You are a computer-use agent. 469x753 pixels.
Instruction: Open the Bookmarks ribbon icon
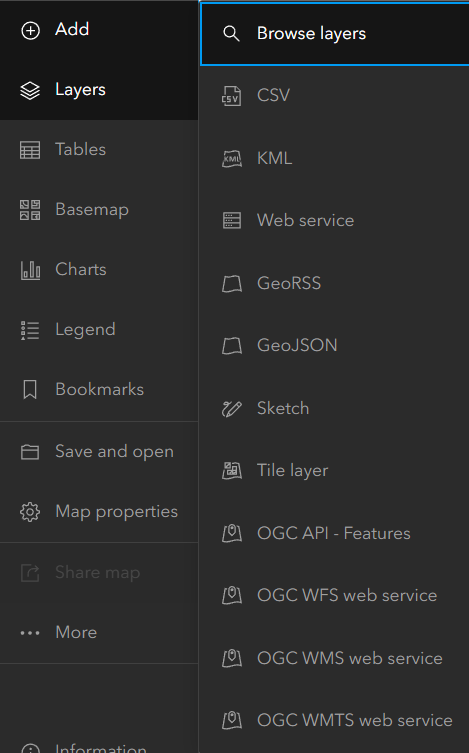tap(30, 389)
